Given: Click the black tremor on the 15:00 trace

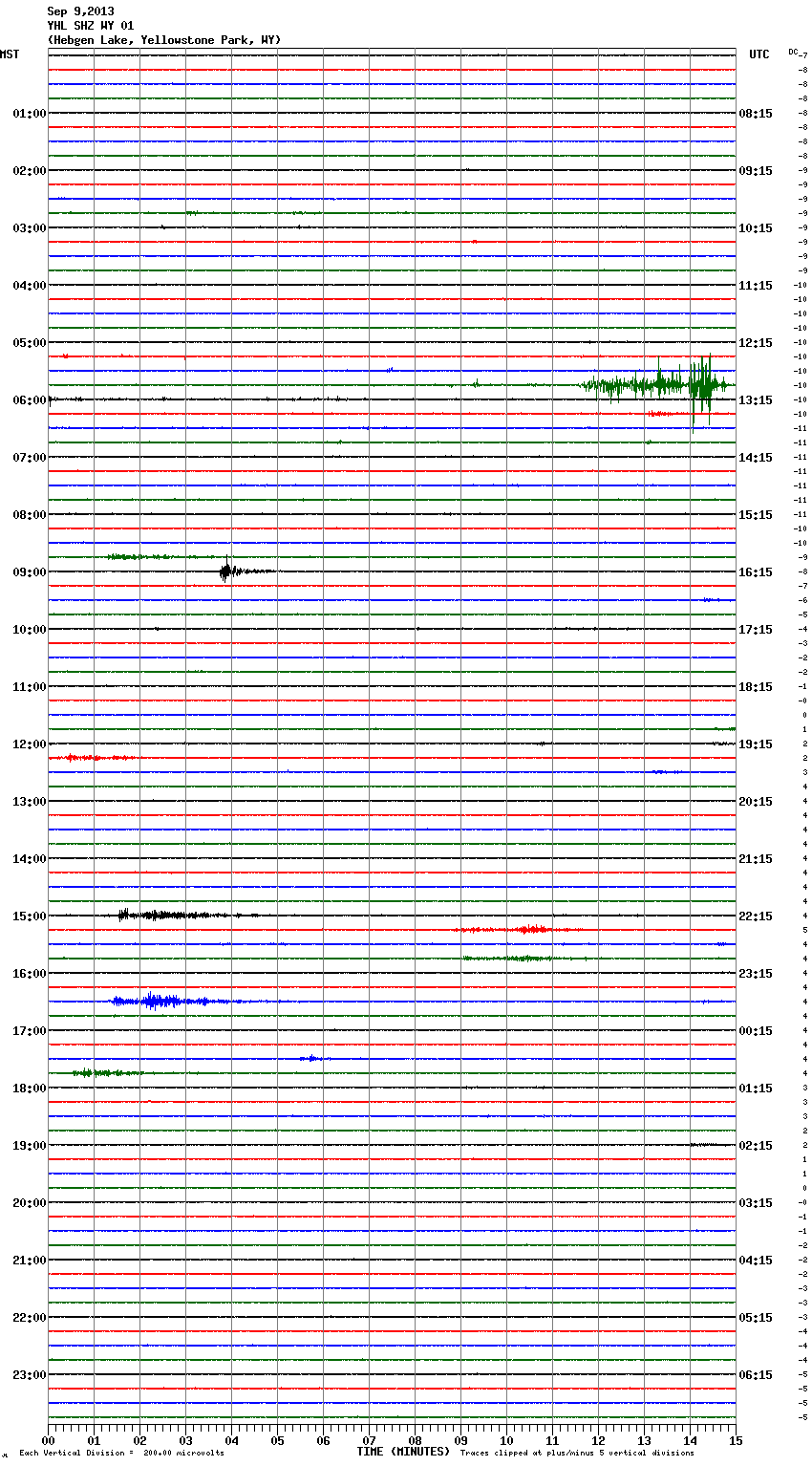Looking at the screenshot, I should click(x=162, y=915).
